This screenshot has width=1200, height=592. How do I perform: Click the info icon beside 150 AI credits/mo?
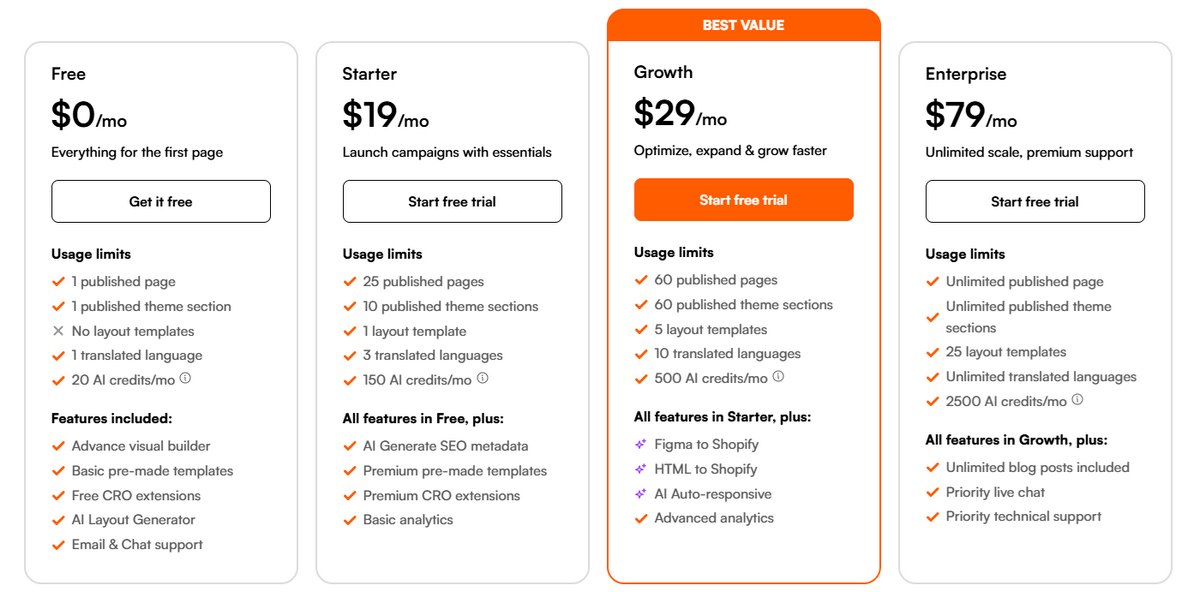pyautogui.click(x=482, y=379)
